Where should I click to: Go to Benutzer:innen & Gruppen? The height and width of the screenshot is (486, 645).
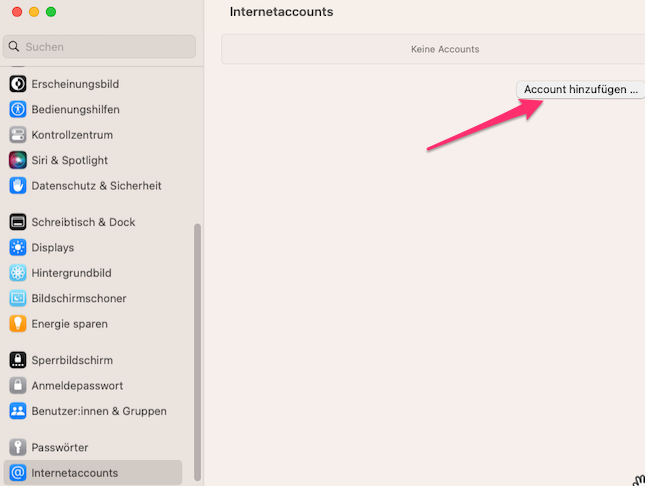click(x=98, y=411)
